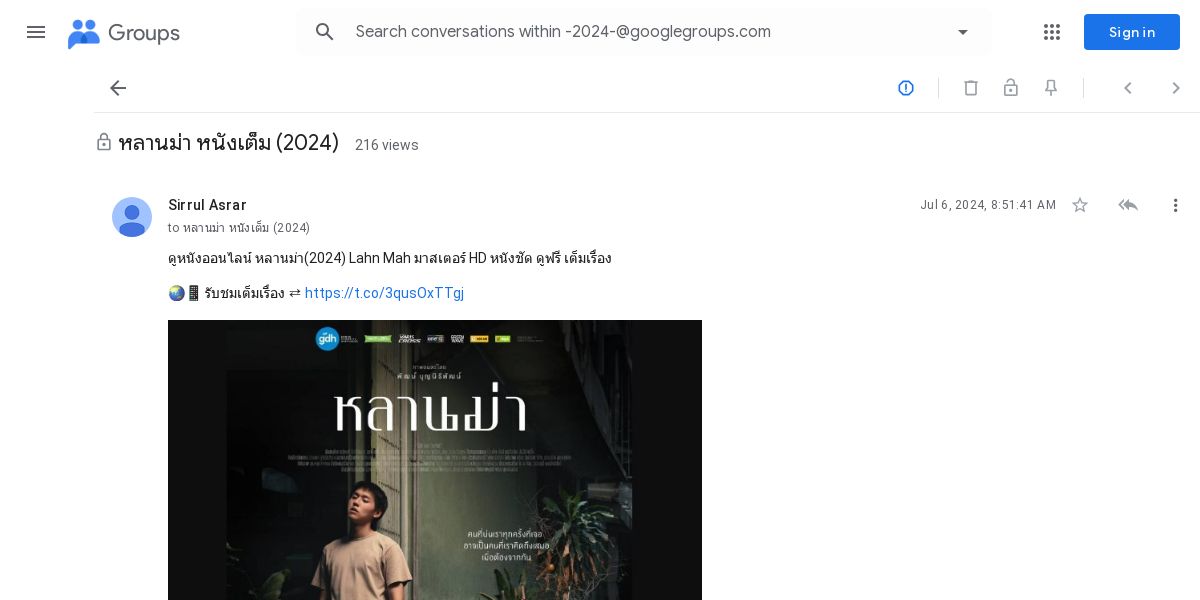1200x600 pixels.
Task: Go to the next conversation chevron
Action: (1176, 88)
